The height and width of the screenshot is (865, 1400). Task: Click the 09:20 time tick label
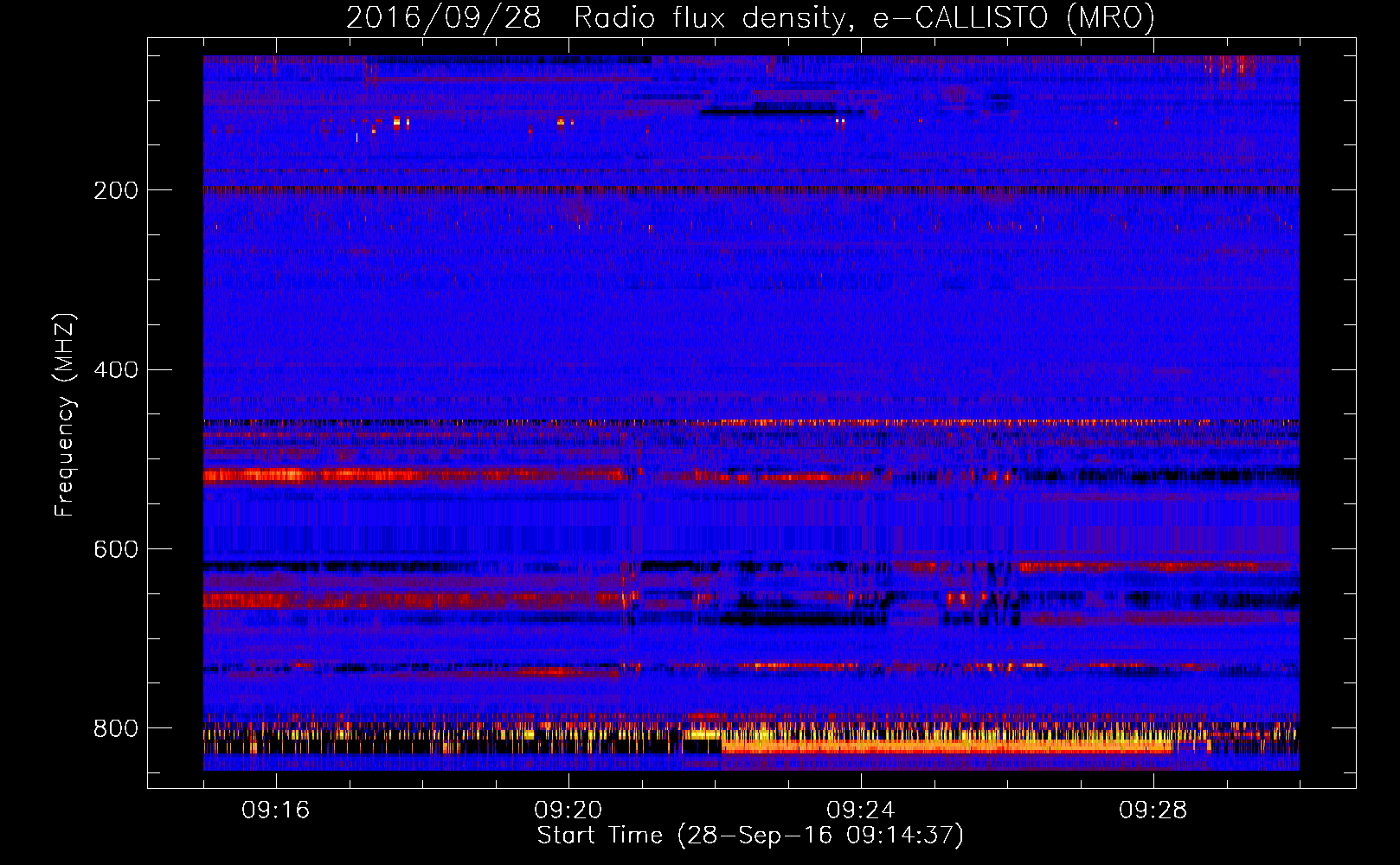click(x=568, y=811)
